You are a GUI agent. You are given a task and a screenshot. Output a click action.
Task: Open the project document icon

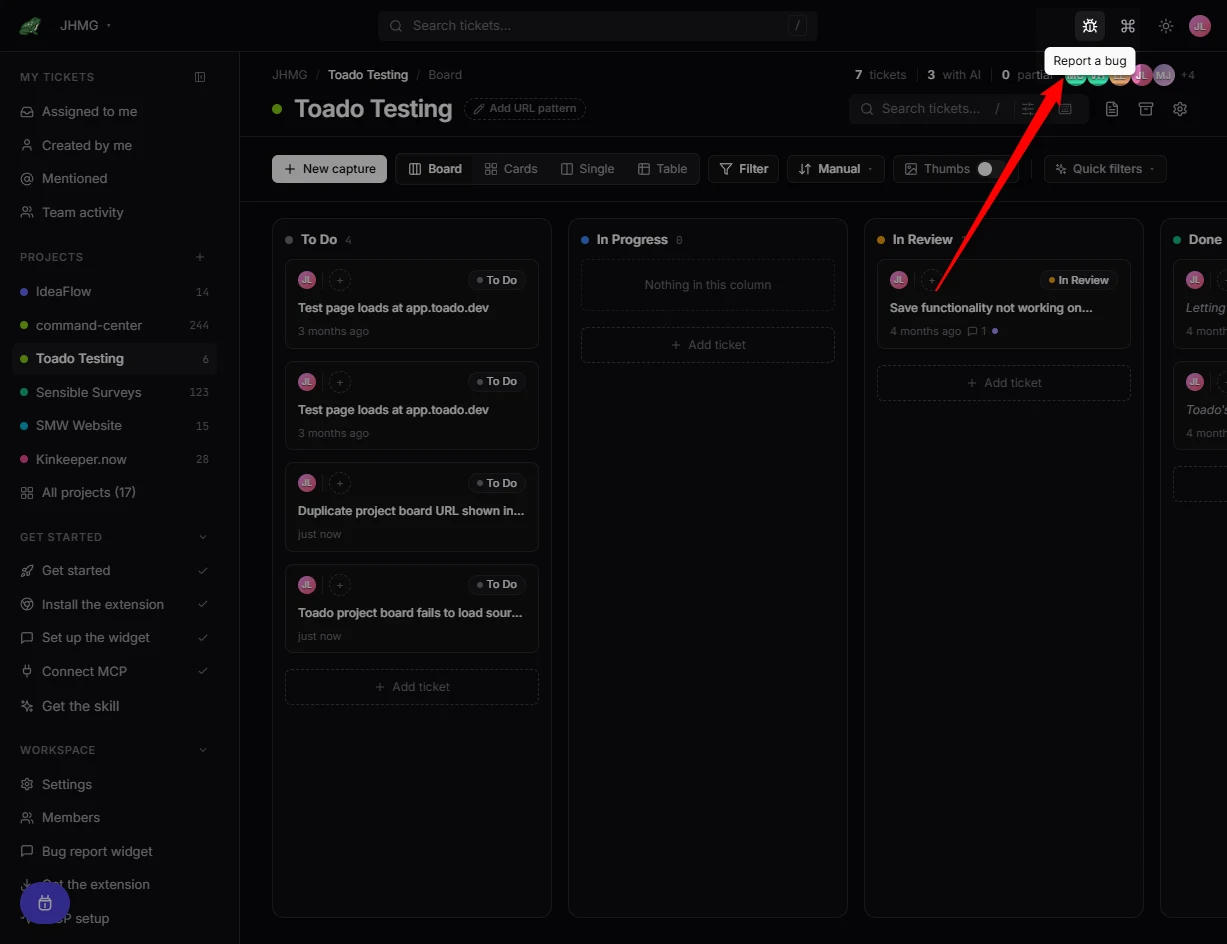tap(1112, 109)
